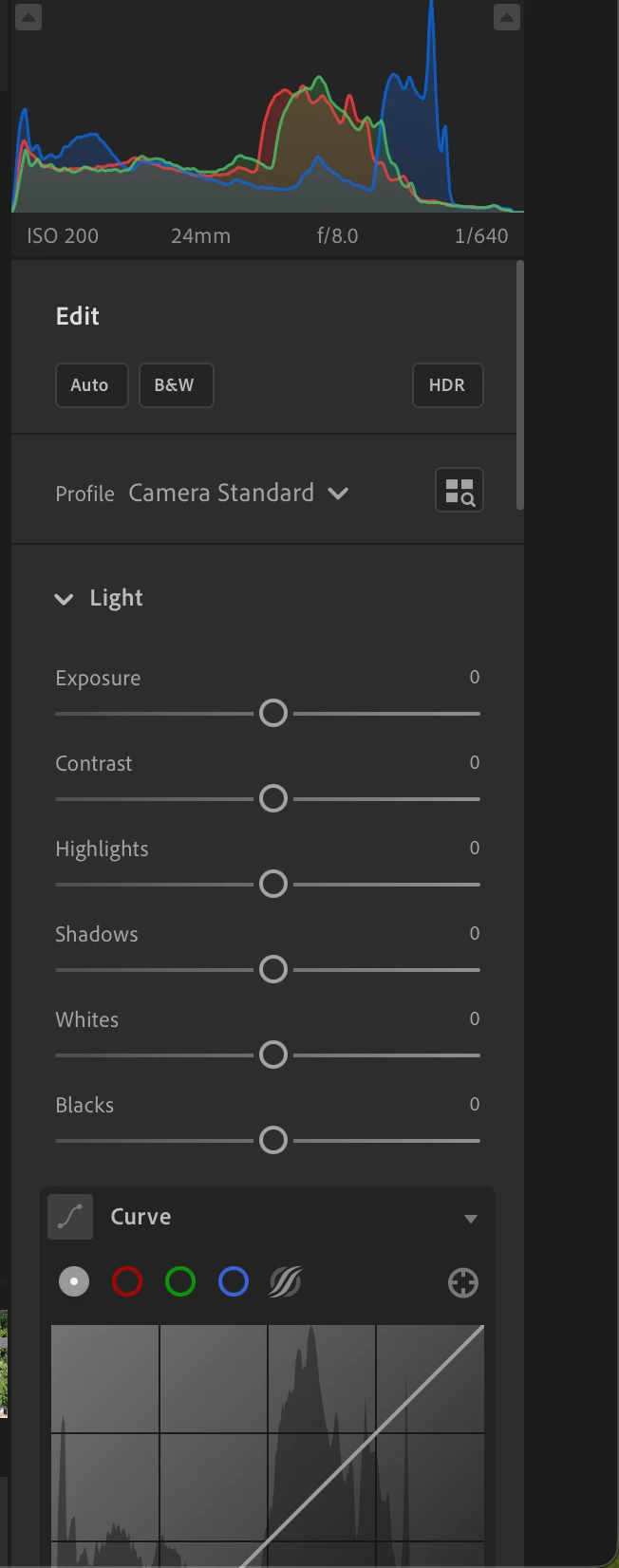Click the Auto edit button
This screenshot has height=1568, width=619.
tap(91, 385)
